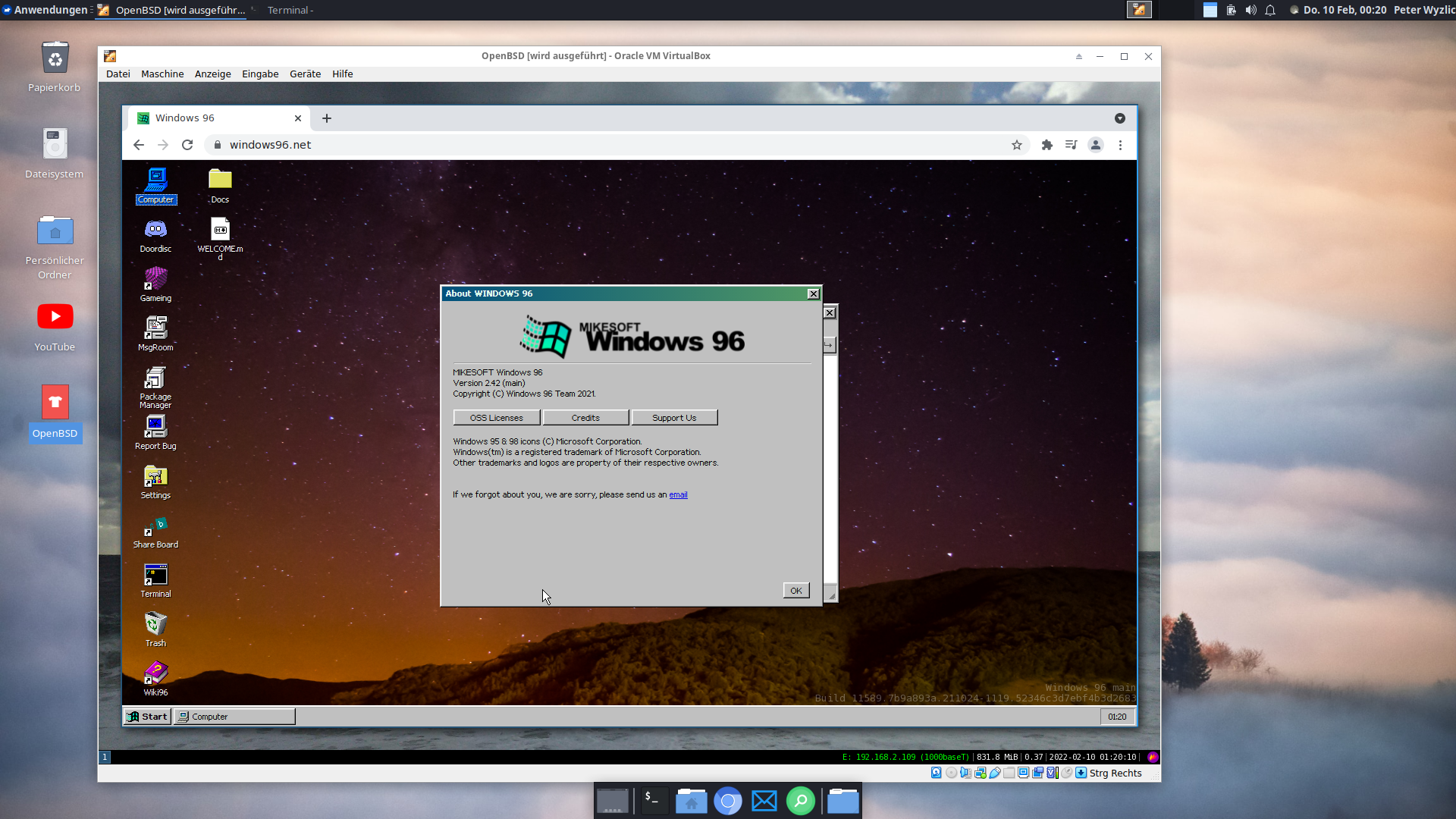
Task: Go back in the browser
Action: coord(138,145)
